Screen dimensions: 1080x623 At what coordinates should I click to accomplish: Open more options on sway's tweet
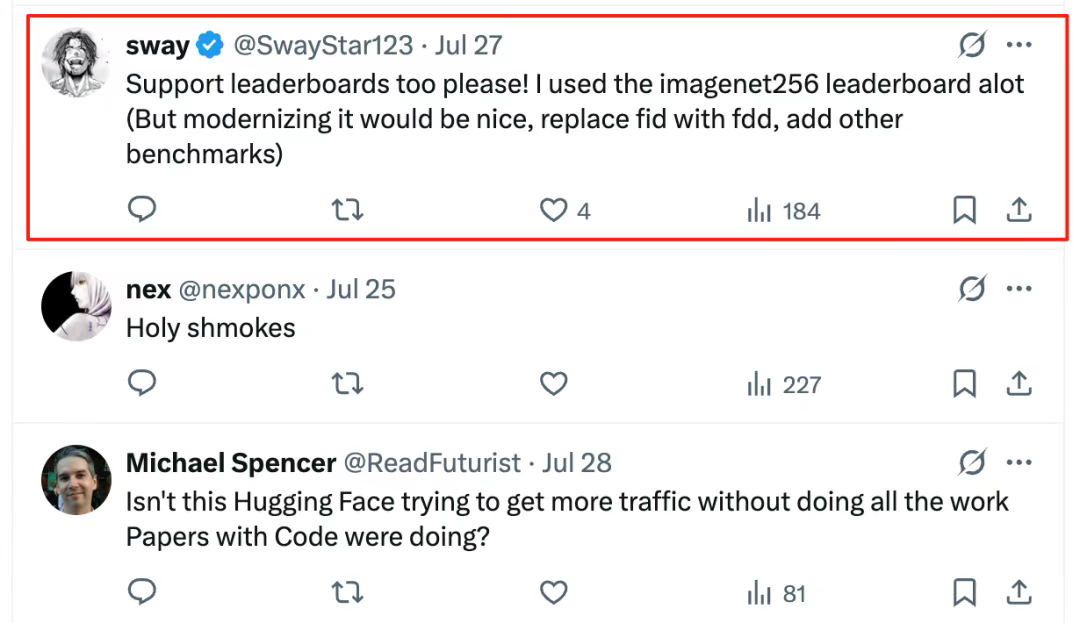point(1019,45)
